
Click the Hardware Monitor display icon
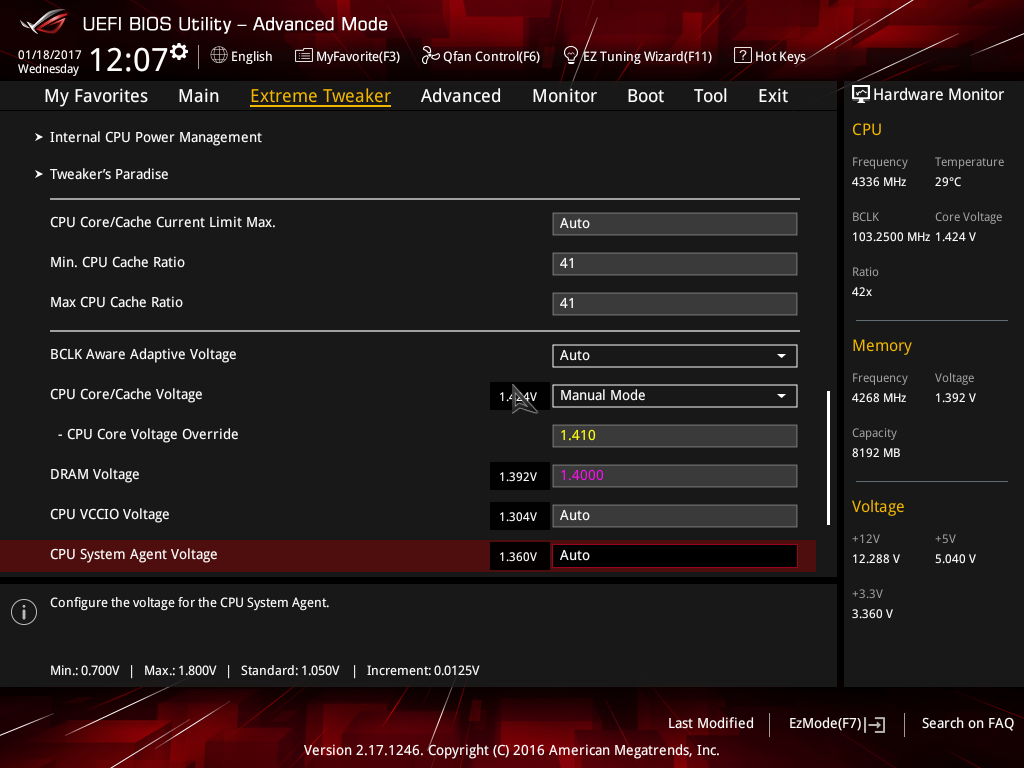[x=861, y=95]
